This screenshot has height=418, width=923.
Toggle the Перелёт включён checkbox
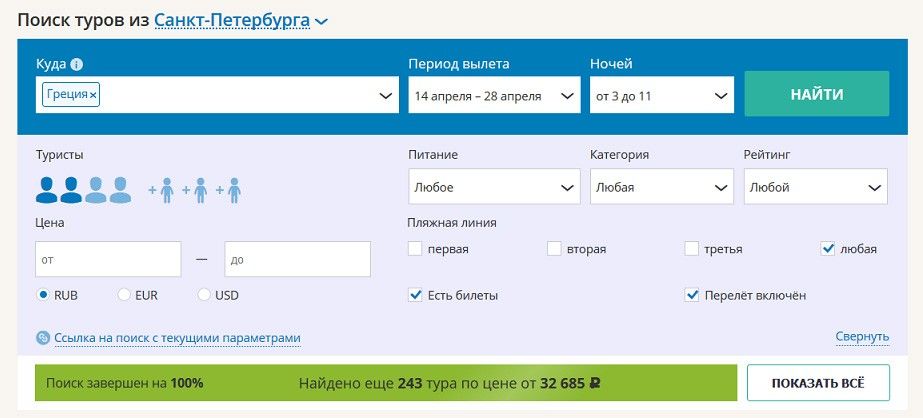692,296
